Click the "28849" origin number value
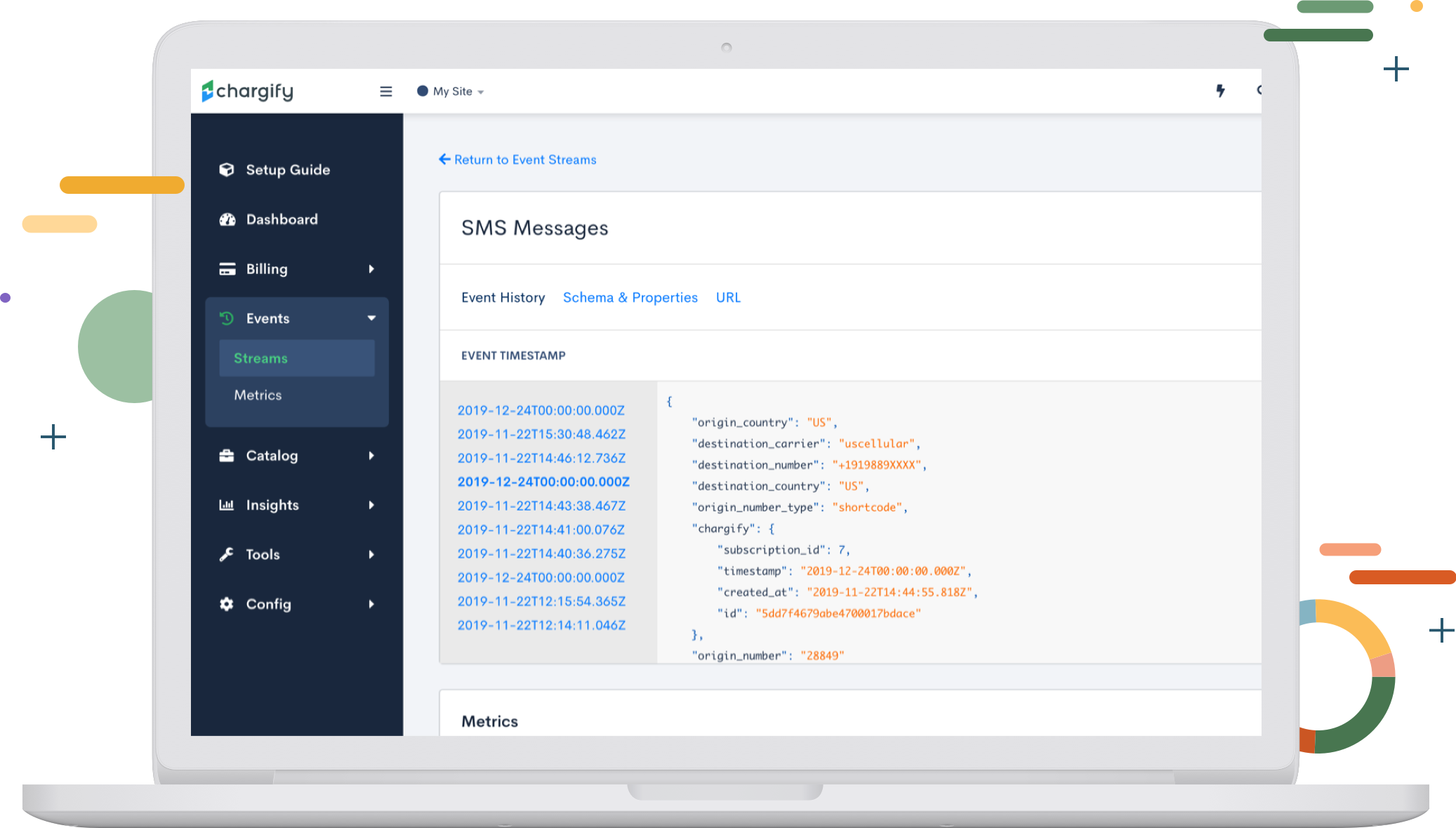 tap(822, 655)
